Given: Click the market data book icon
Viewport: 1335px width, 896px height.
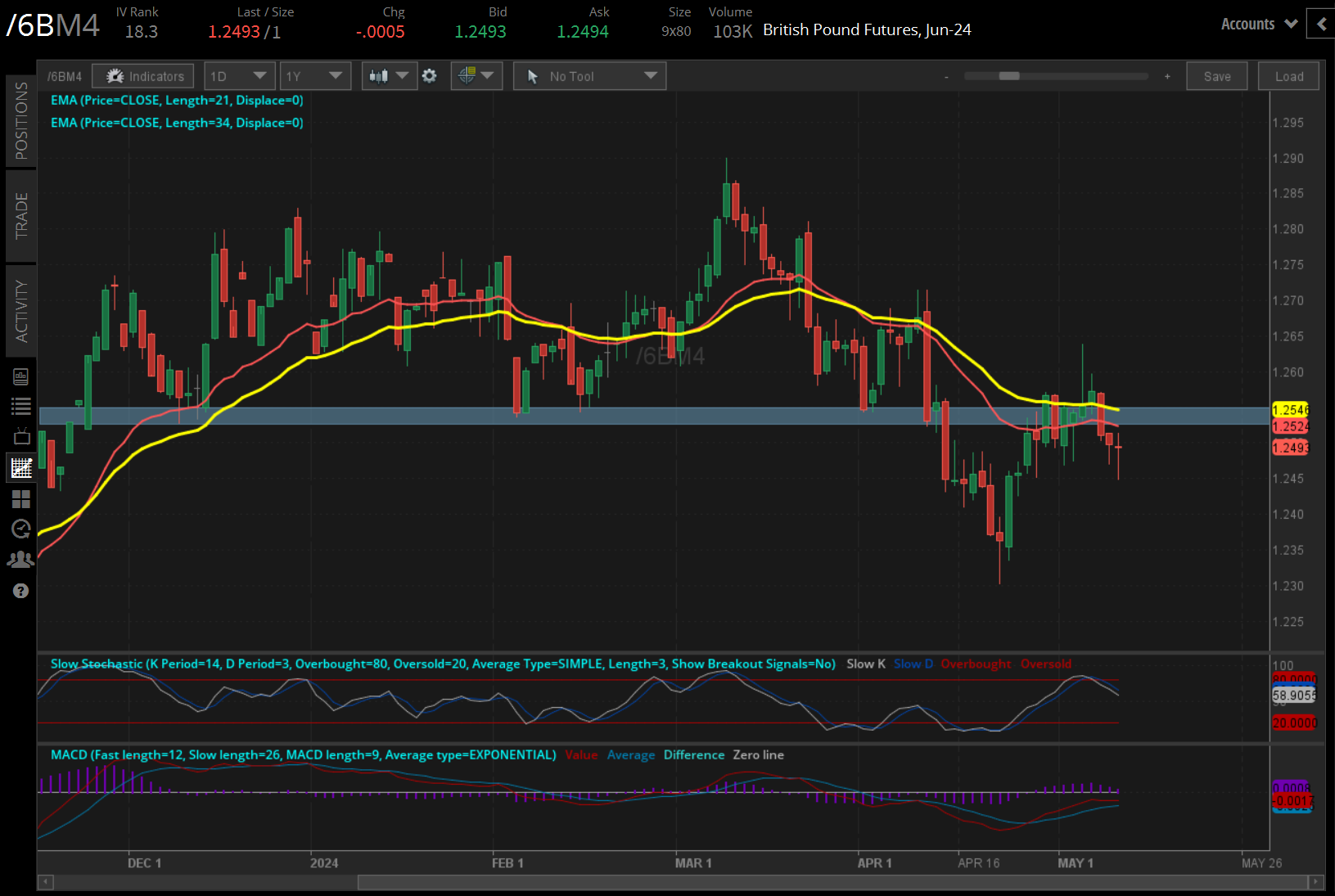Looking at the screenshot, I should [21, 376].
